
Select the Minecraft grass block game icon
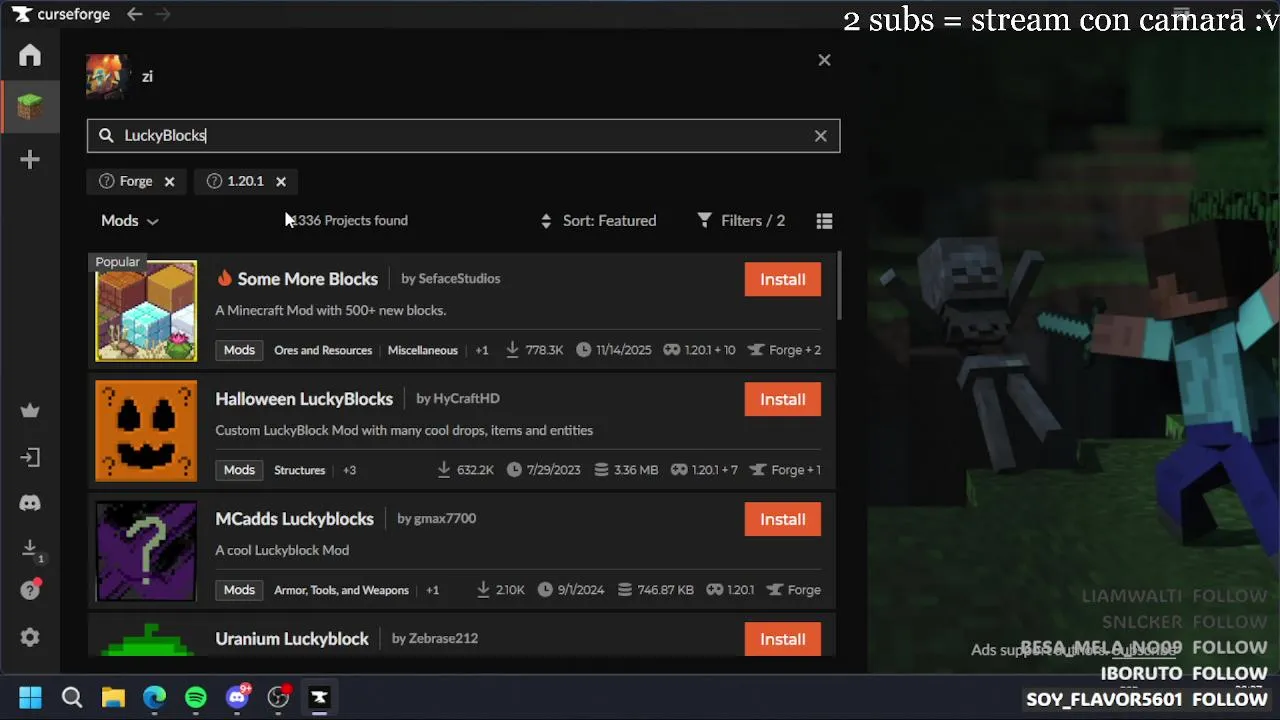[x=30, y=106]
